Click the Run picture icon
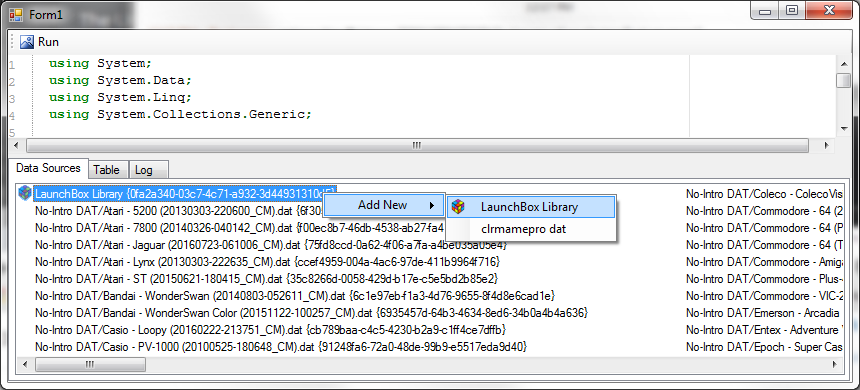860x390 pixels. [26, 42]
